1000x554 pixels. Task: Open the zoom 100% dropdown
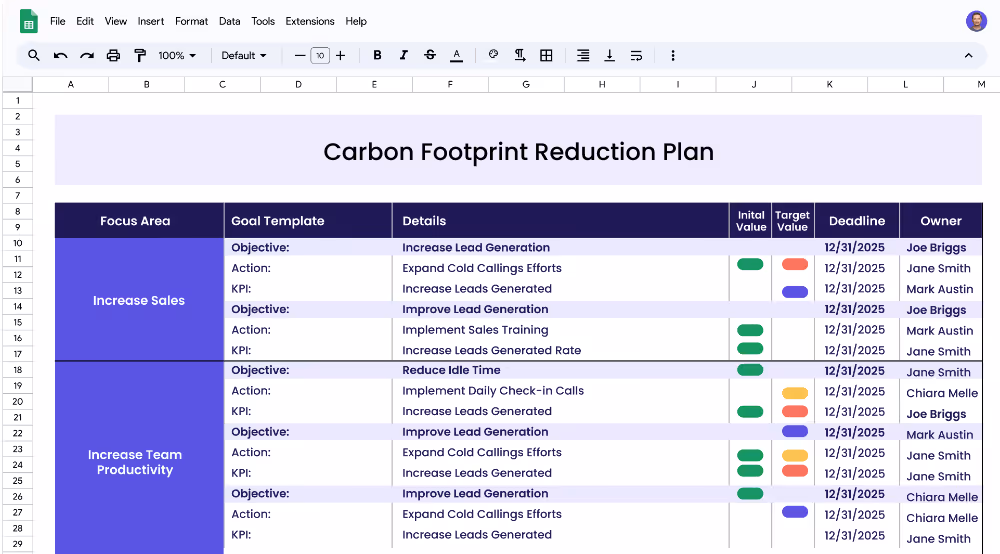coord(177,56)
